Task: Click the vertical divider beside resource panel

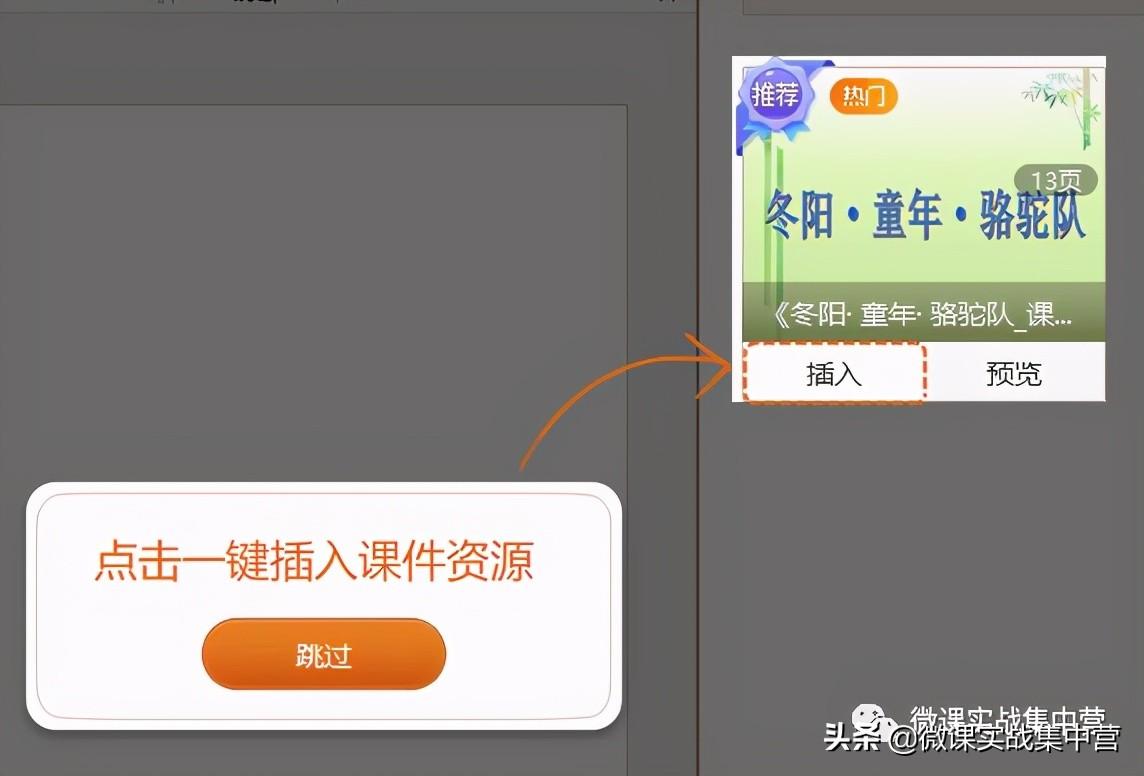Action: click(698, 388)
